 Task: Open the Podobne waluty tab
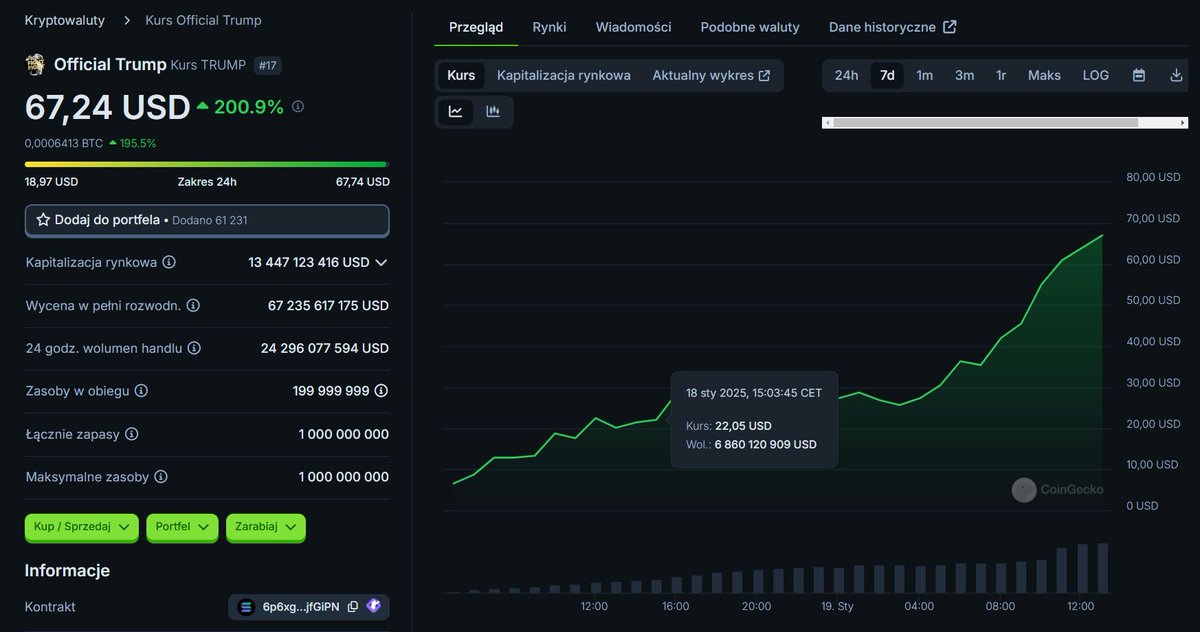tap(750, 27)
